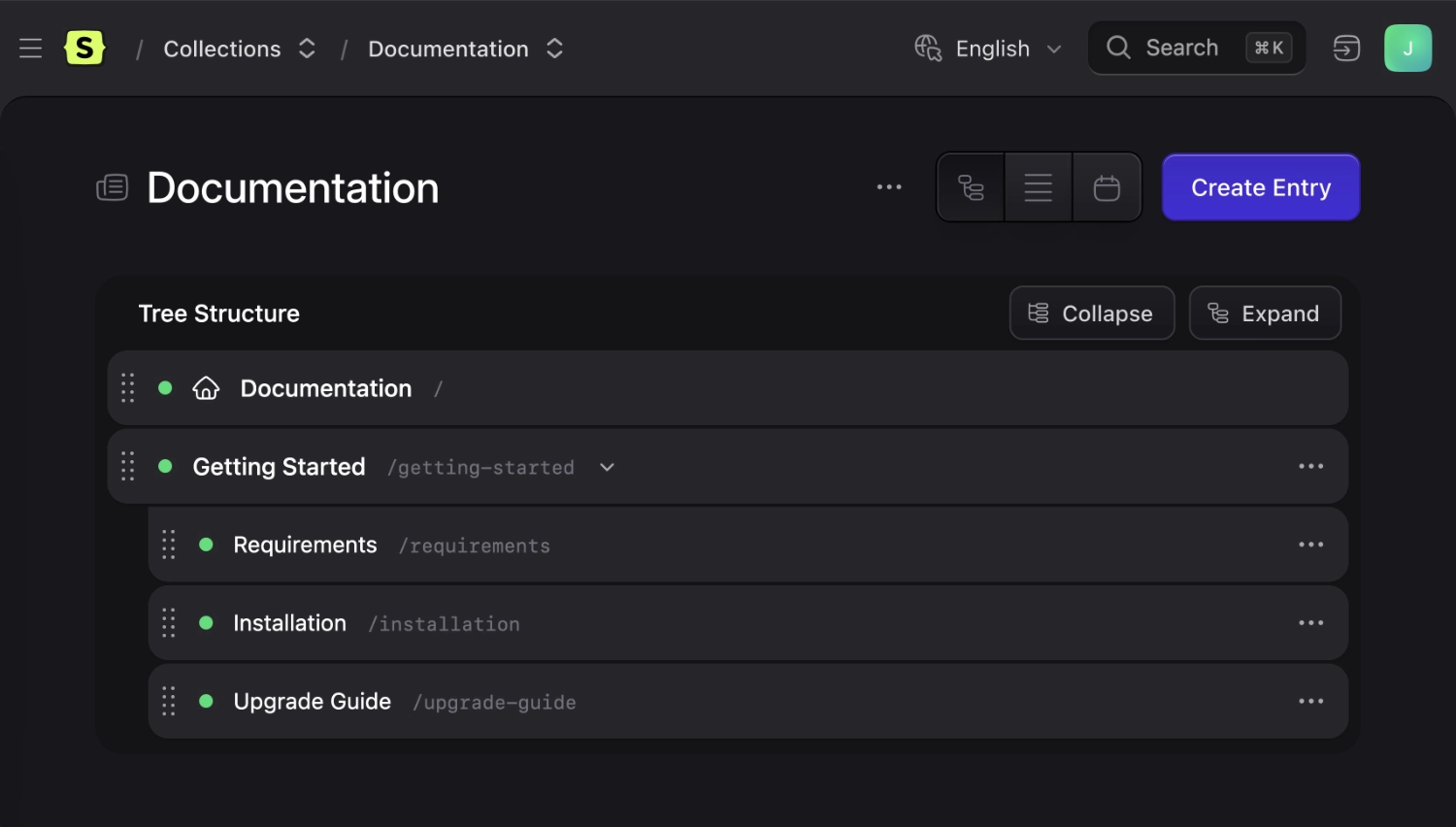The width and height of the screenshot is (1456, 827).
Task: Open the Requirements row ellipsis menu
Action: 1311,545
